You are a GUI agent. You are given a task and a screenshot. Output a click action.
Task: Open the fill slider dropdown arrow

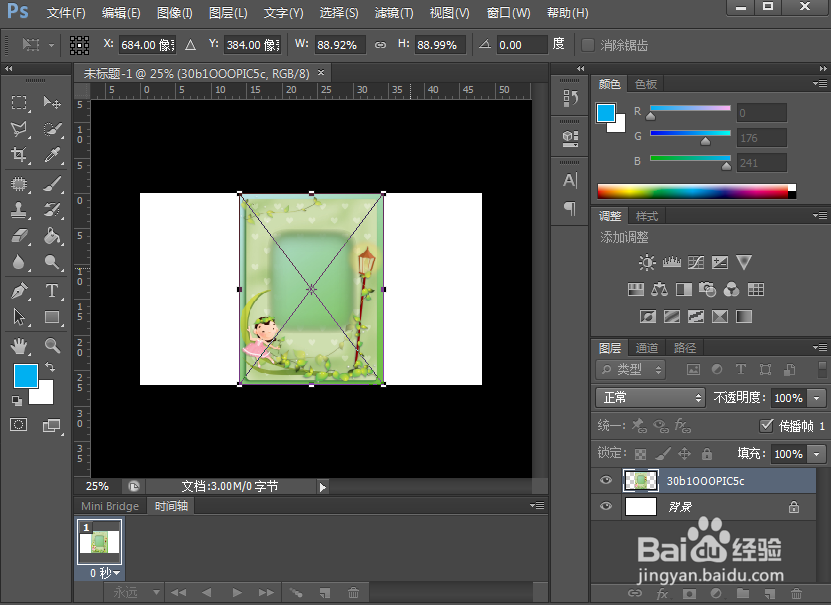coord(817,454)
